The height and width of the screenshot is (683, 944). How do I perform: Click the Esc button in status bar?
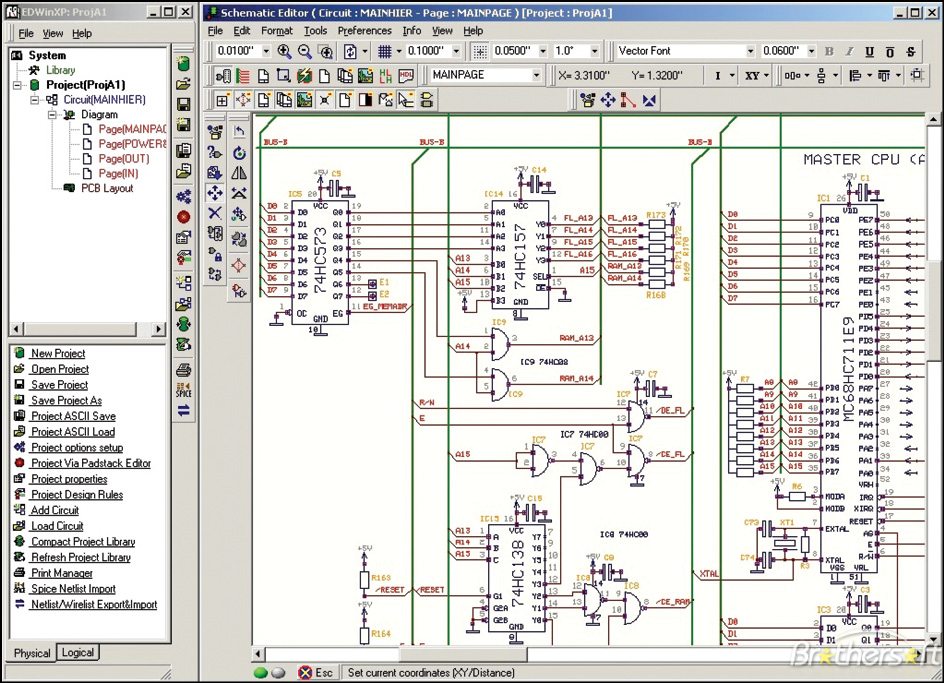pos(314,673)
